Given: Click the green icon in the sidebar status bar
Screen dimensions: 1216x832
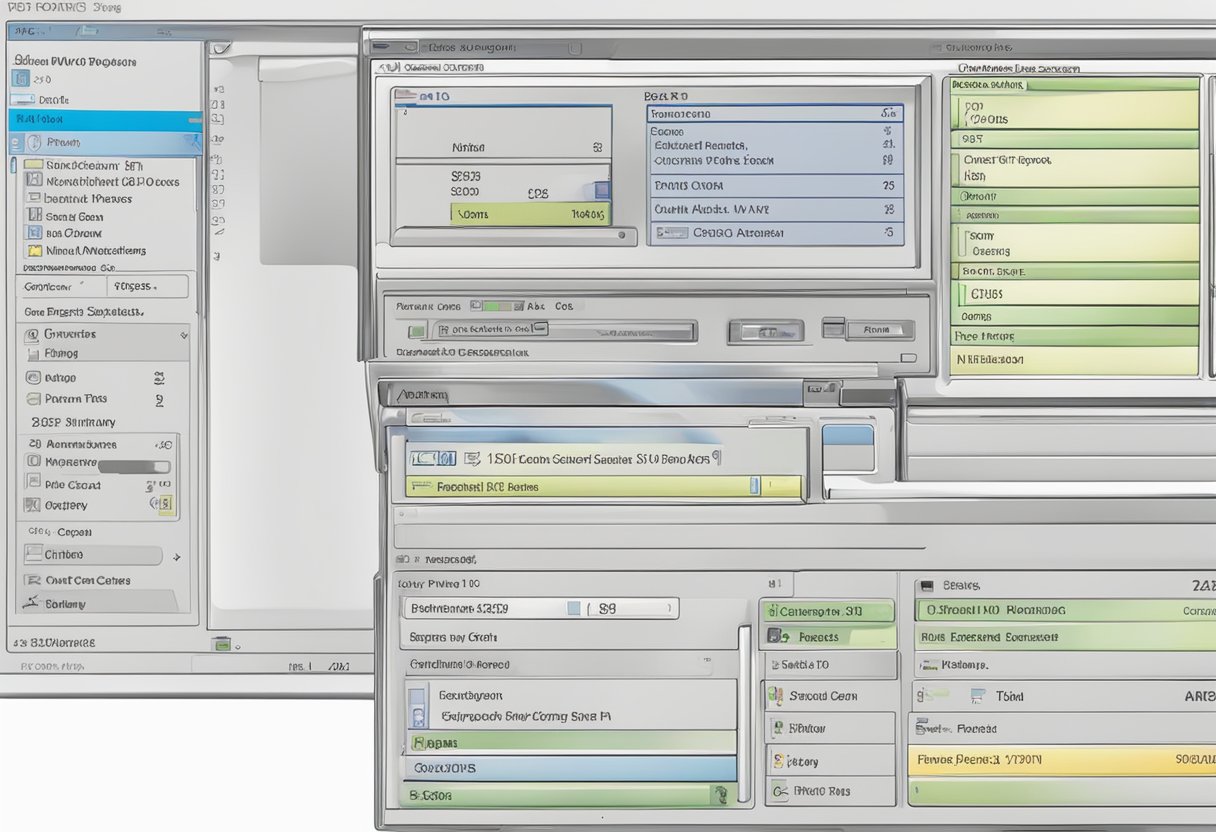Looking at the screenshot, I should (x=221, y=644).
